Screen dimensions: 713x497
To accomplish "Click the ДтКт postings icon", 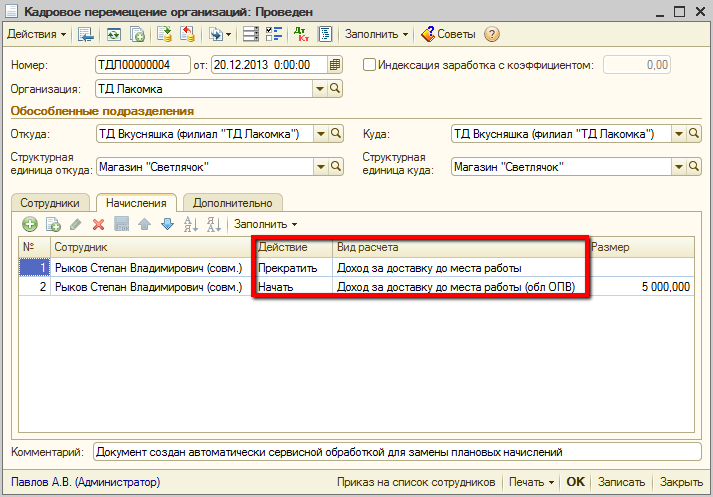I will coord(301,34).
